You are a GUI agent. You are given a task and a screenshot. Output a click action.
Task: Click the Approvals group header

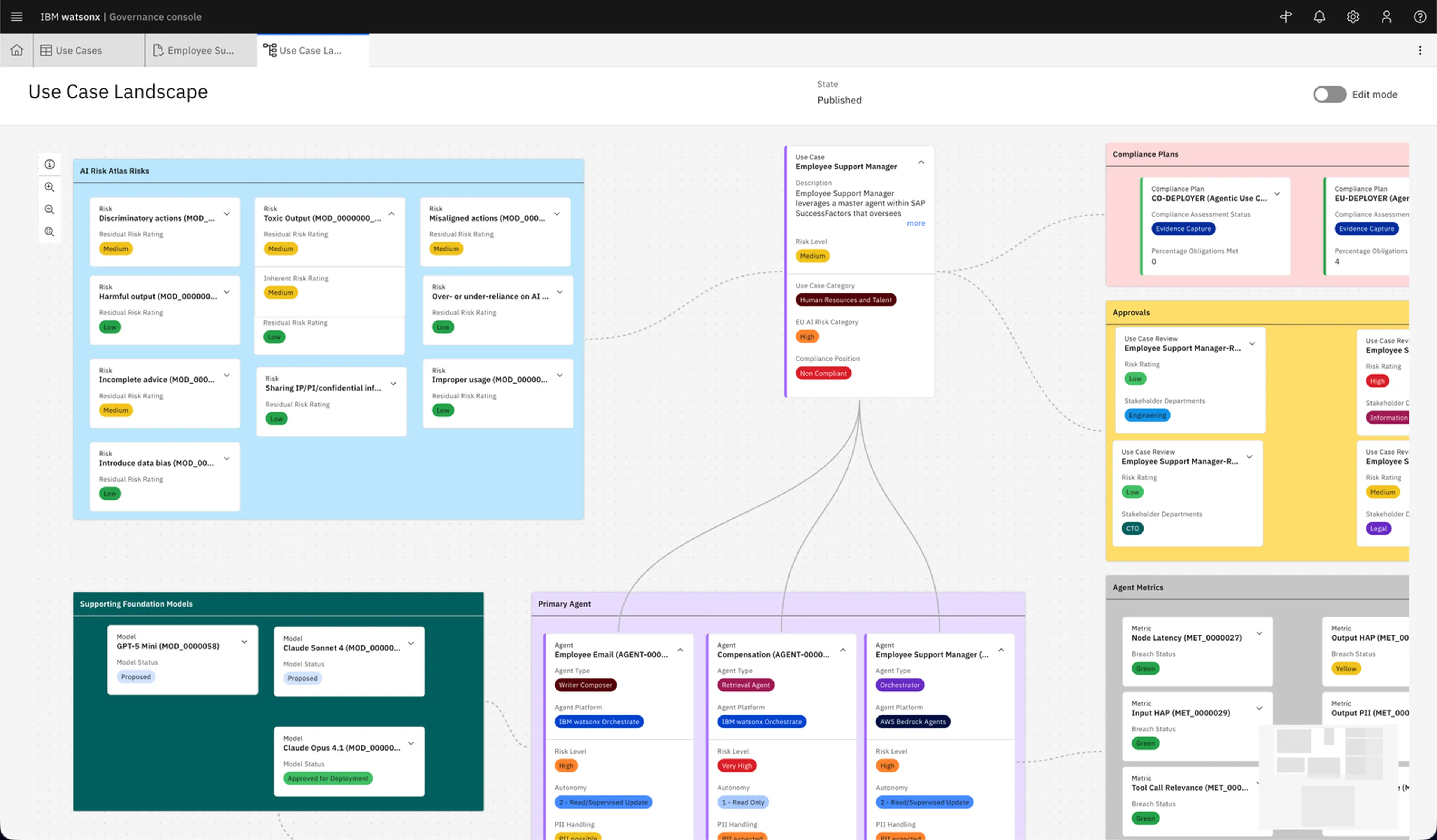click(1257, 312)
